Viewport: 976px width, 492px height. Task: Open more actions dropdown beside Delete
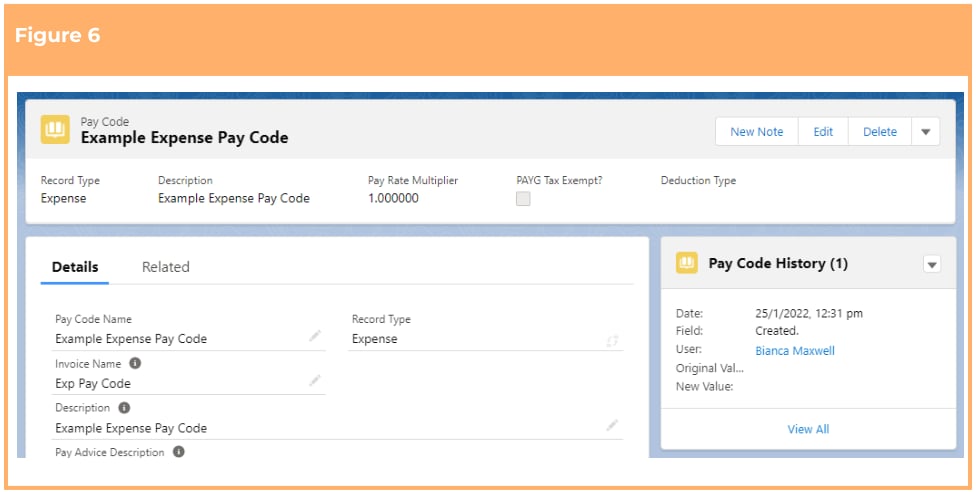tap(926, 132)
